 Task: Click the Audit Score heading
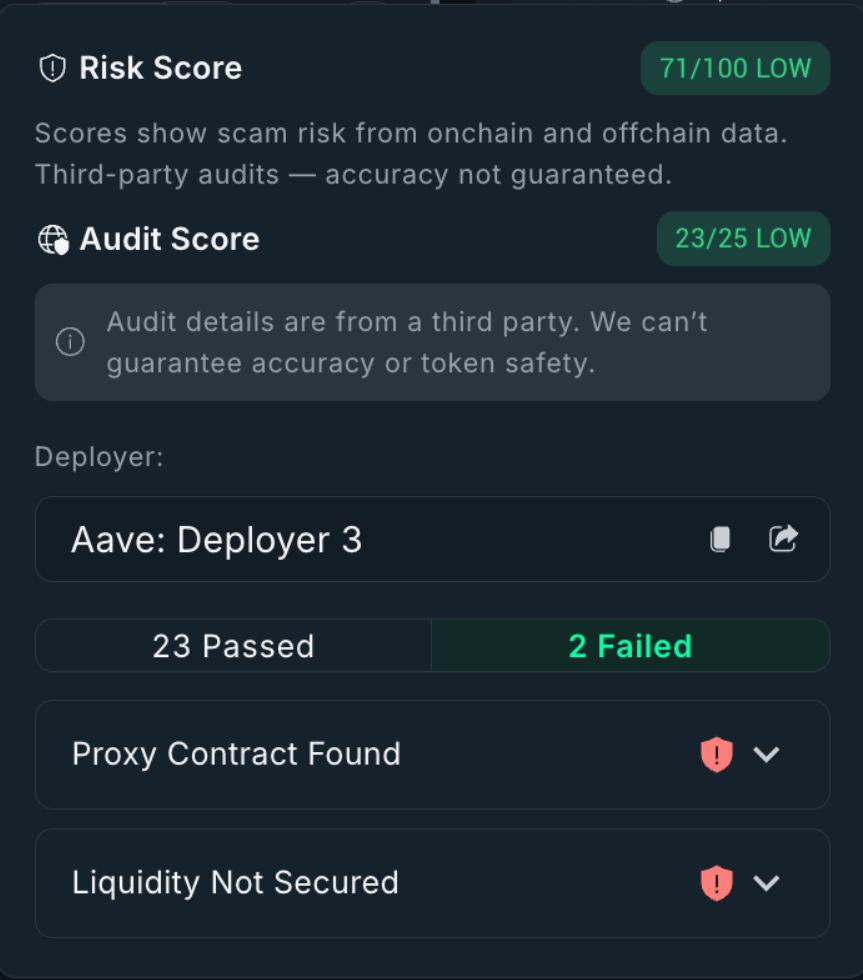169,239
